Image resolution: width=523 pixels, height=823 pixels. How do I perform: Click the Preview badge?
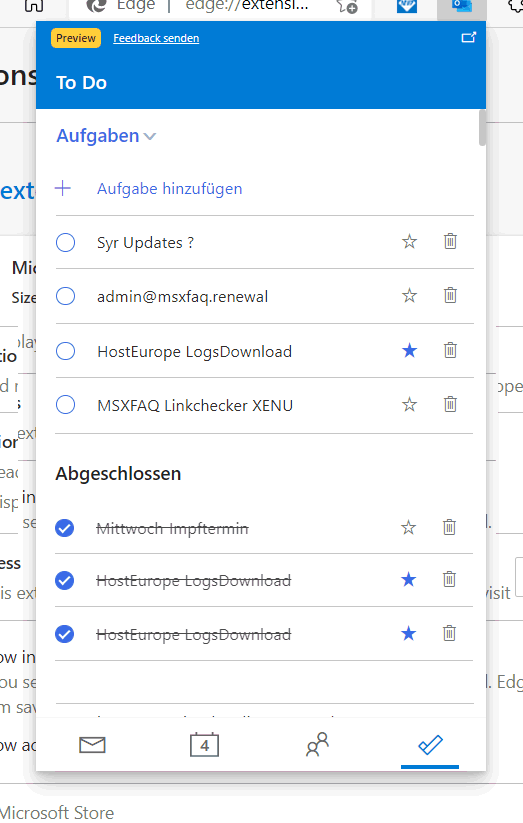tap(76, 38)
